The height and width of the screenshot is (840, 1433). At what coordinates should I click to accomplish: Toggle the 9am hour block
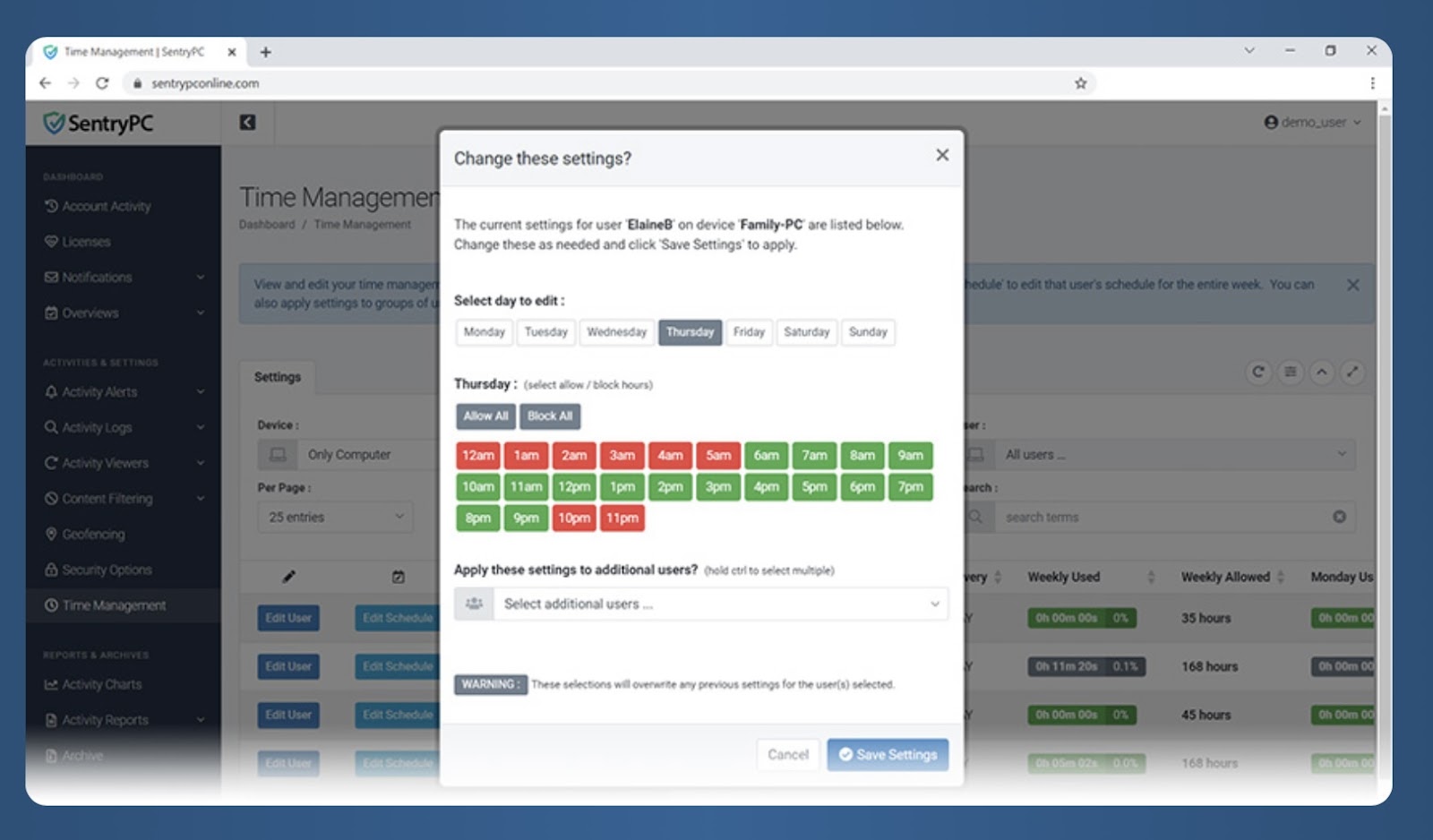tap(911, 456)
